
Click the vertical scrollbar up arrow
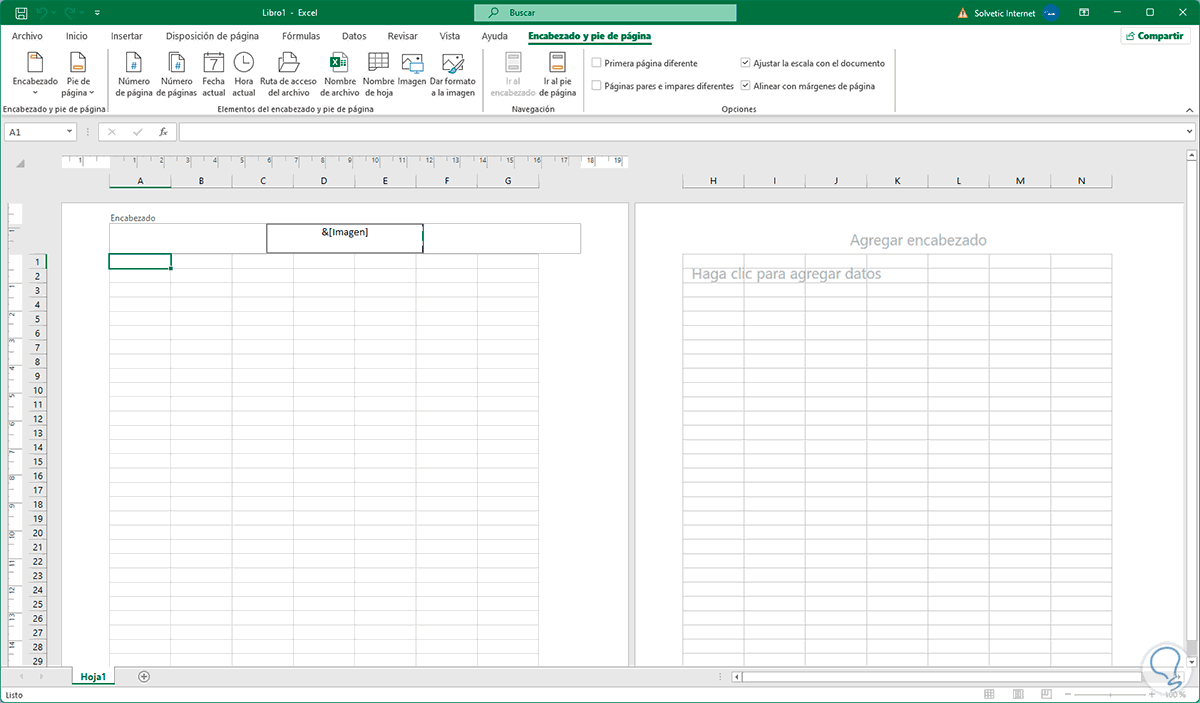tap(1190, 155)
